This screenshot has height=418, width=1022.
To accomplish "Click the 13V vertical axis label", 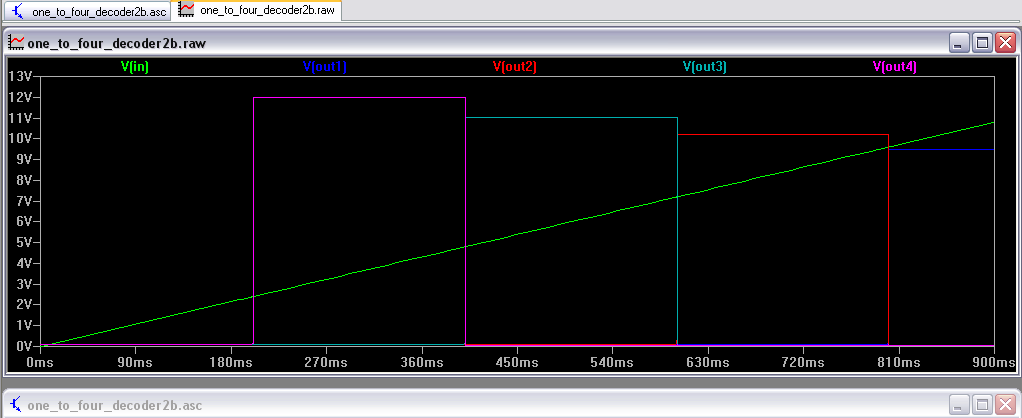I will pyautogui.click(x=20, y=76).
